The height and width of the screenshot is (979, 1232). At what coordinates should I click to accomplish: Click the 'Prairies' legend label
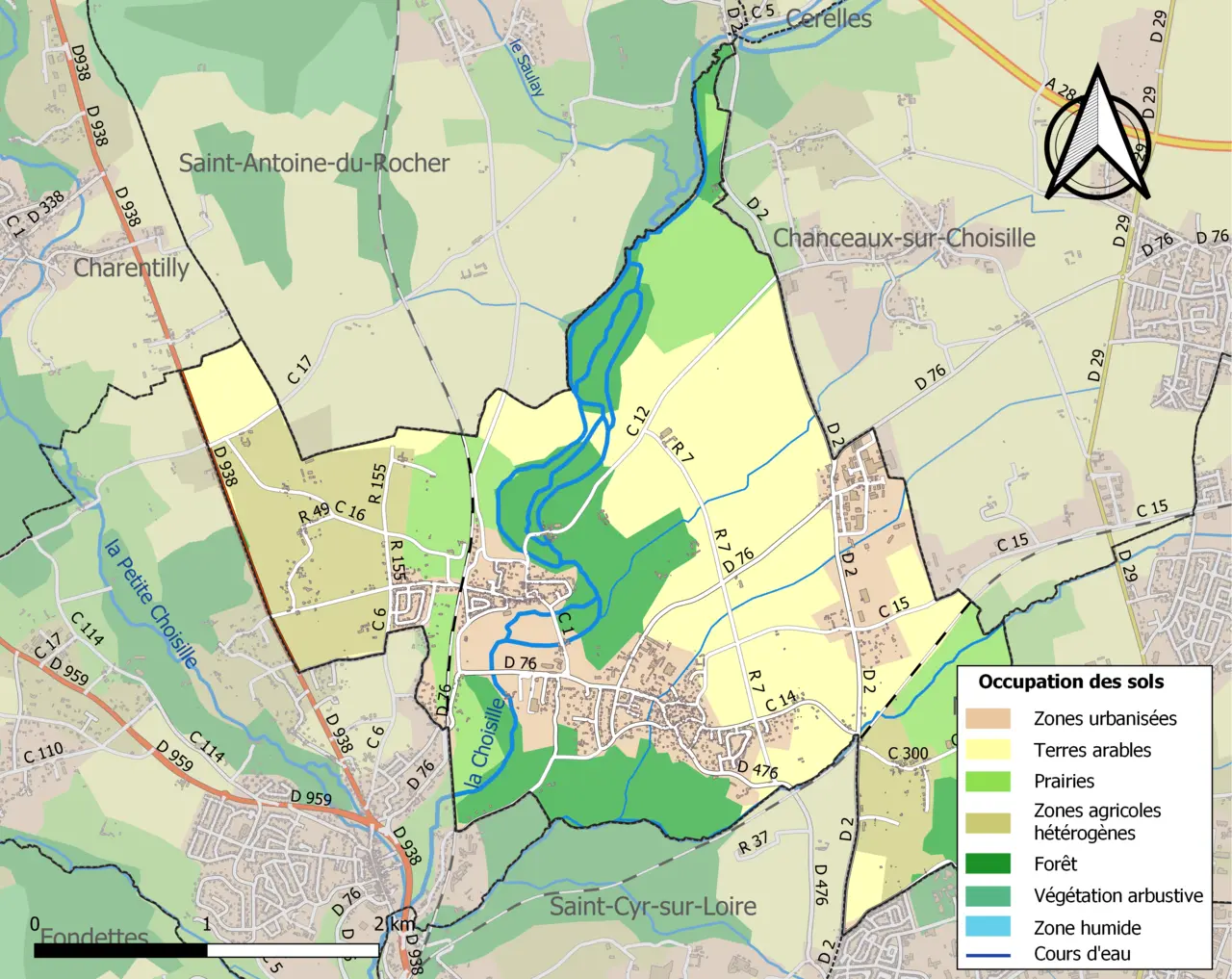[x=1064, y=781]
